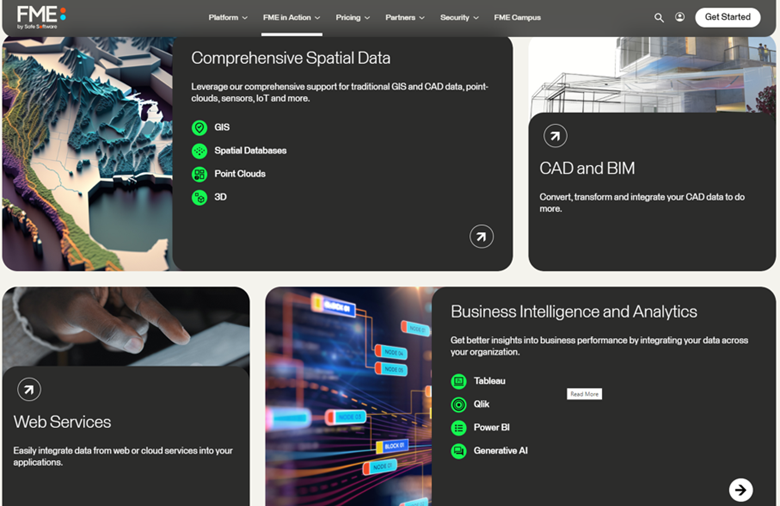The image size is (780, 506).
Task: Click the GIS green badge icon
Action: coord(199,128)
